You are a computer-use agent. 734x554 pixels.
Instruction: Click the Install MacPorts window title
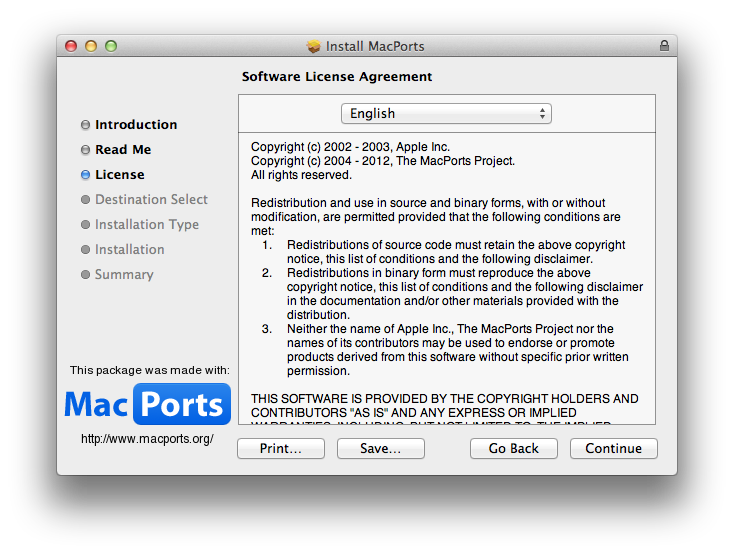pyautogui.click(x=375, y=46)
